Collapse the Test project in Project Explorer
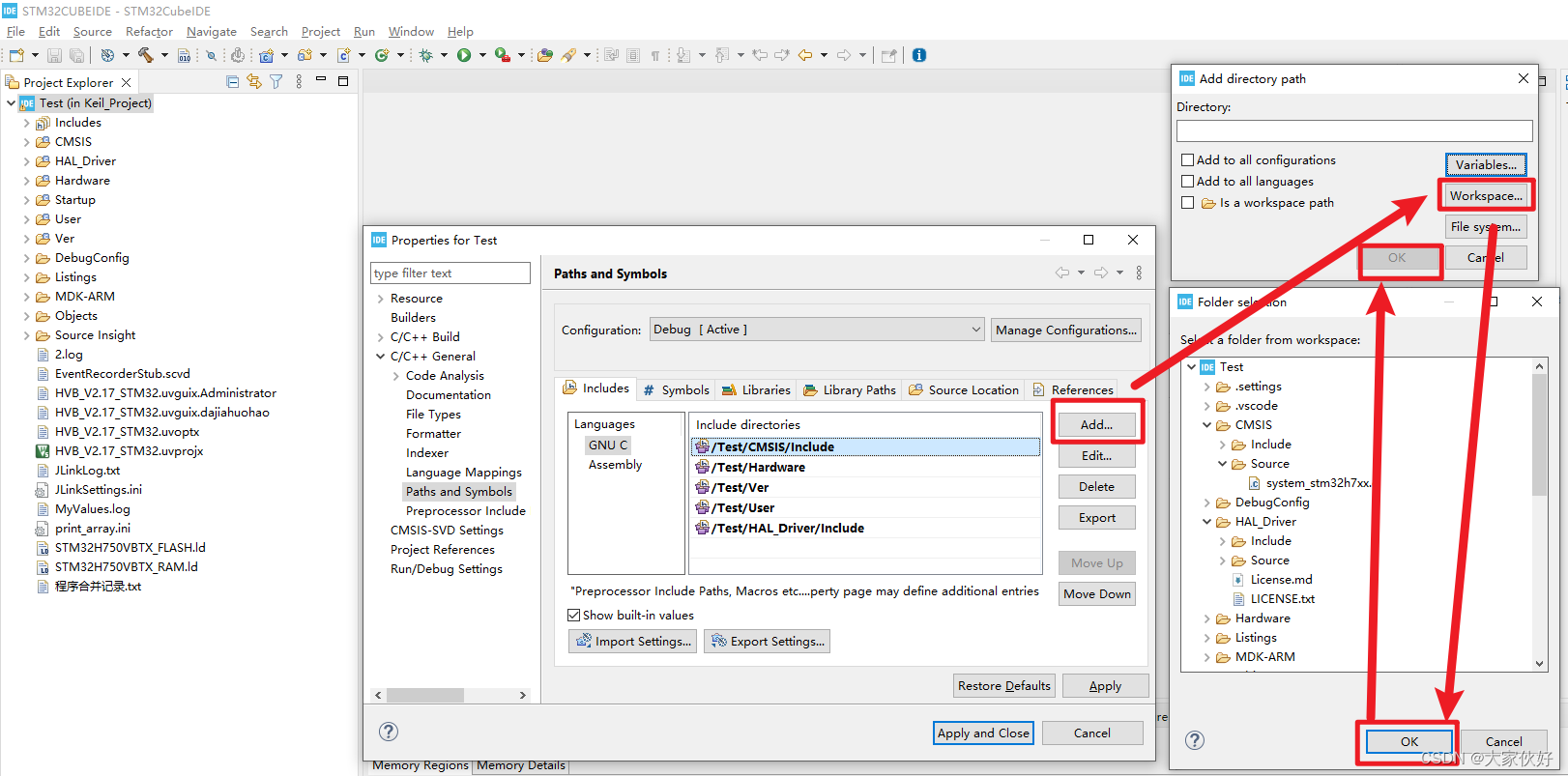Image resolution: width=1568 pixels, height=776 pixels. tap(11, 103)
